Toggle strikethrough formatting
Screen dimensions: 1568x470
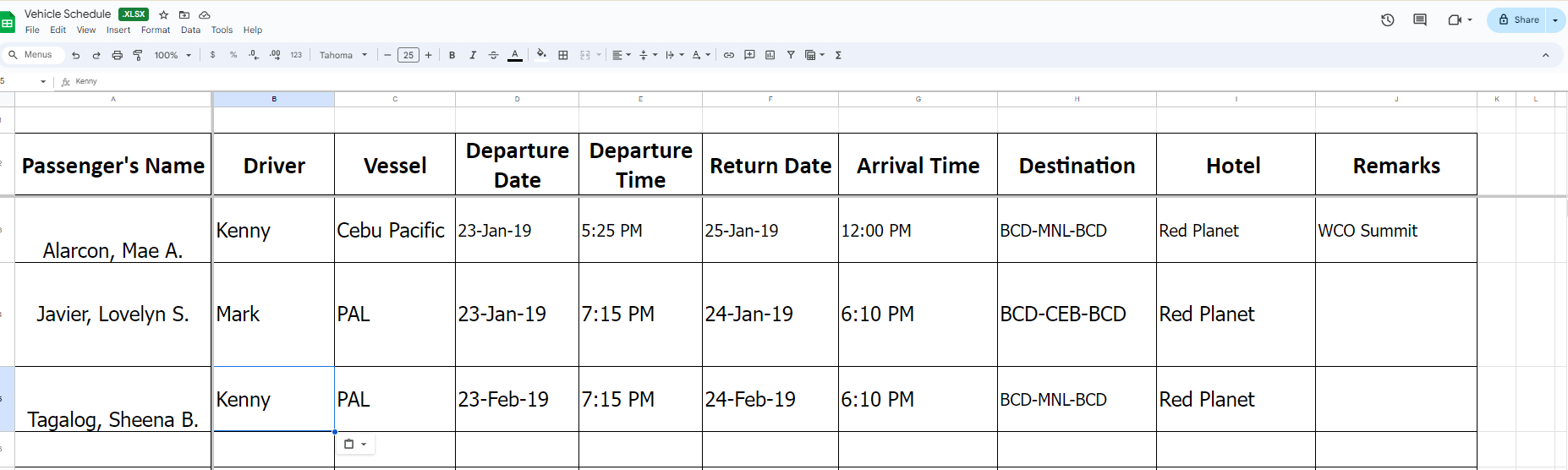[x=494, y=55]
